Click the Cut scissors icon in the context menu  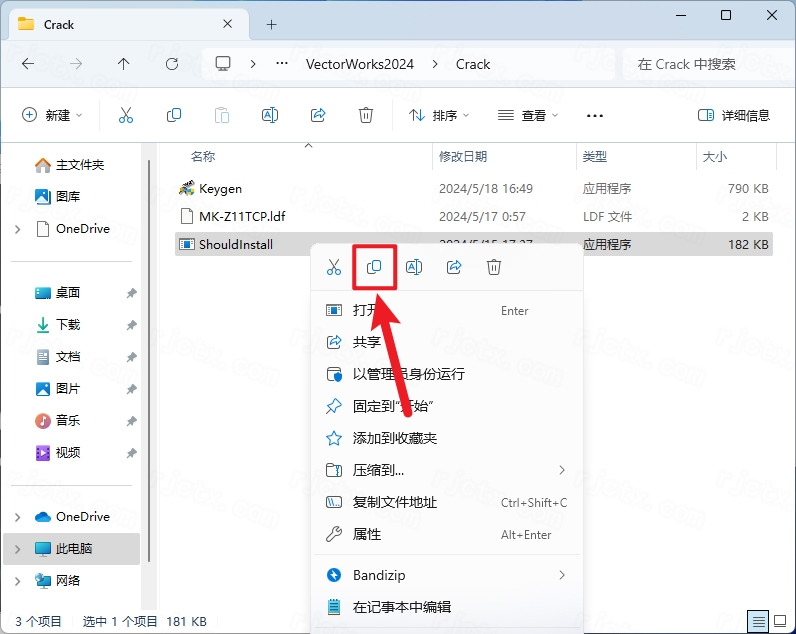point(334,267)
